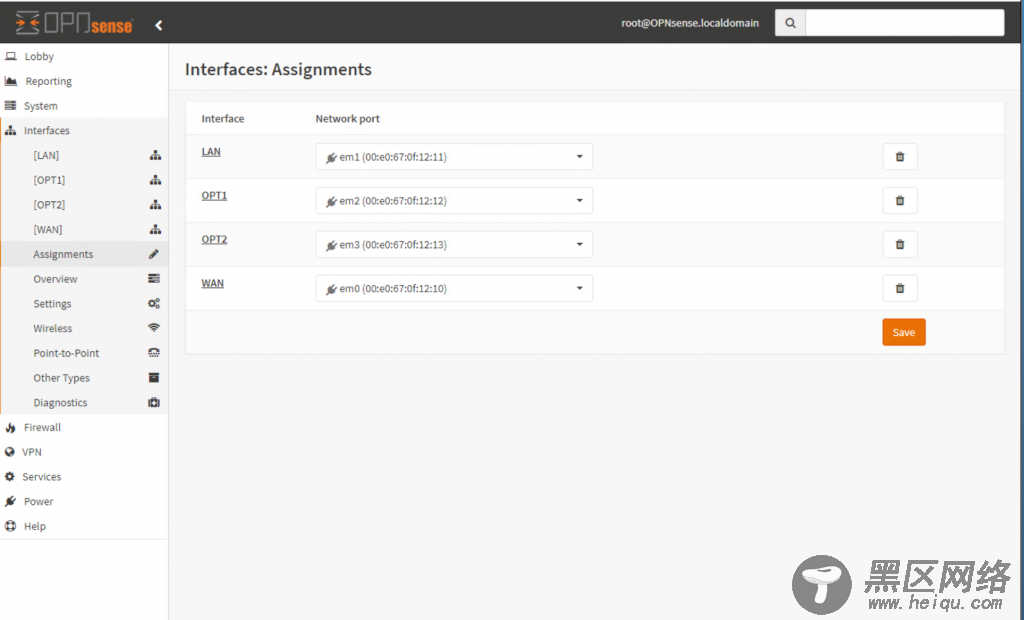Open LAN network port dropdown em1
This screenshot has width=1024, height=620.
tap(454, 157)
